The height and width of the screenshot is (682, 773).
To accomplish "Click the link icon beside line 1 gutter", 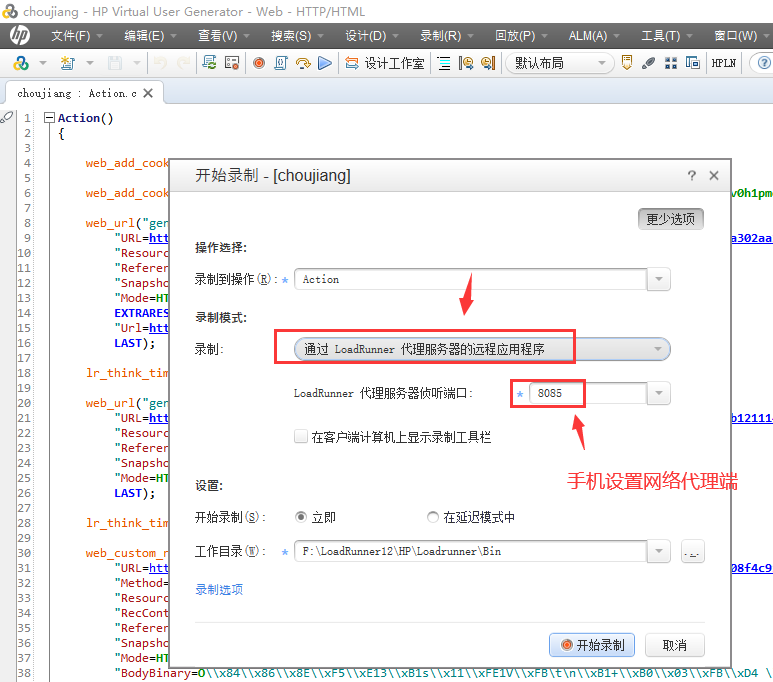I will point(7,117).
